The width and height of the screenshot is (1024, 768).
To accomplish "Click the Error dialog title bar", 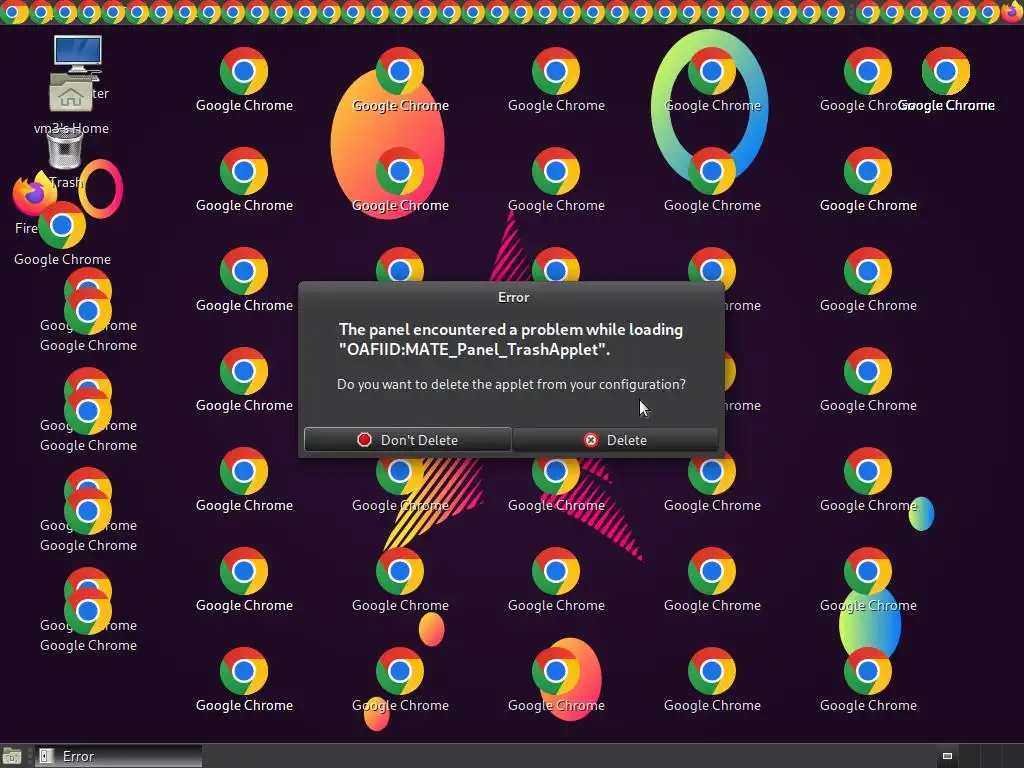I will click(512, 297).
